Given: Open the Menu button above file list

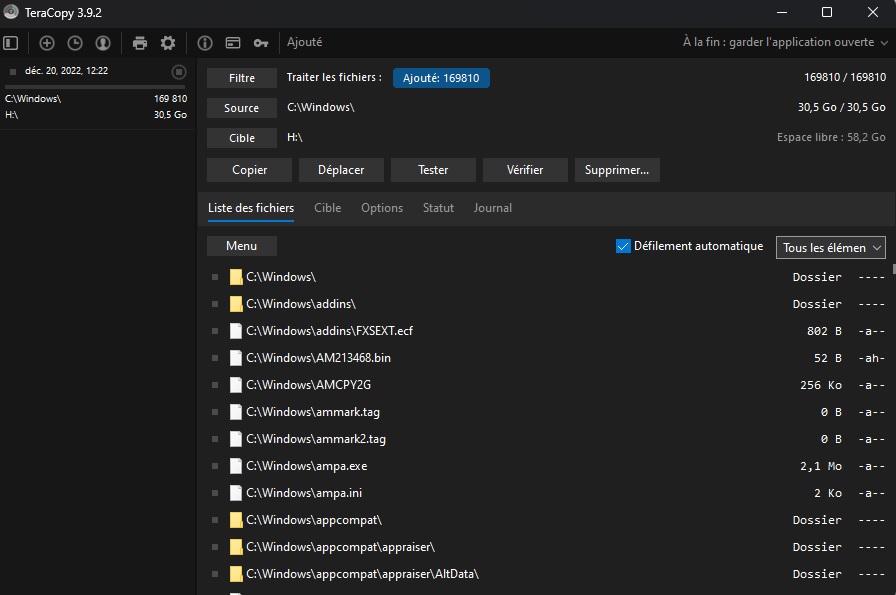Looking at the screenshot, I should (241, 246).
